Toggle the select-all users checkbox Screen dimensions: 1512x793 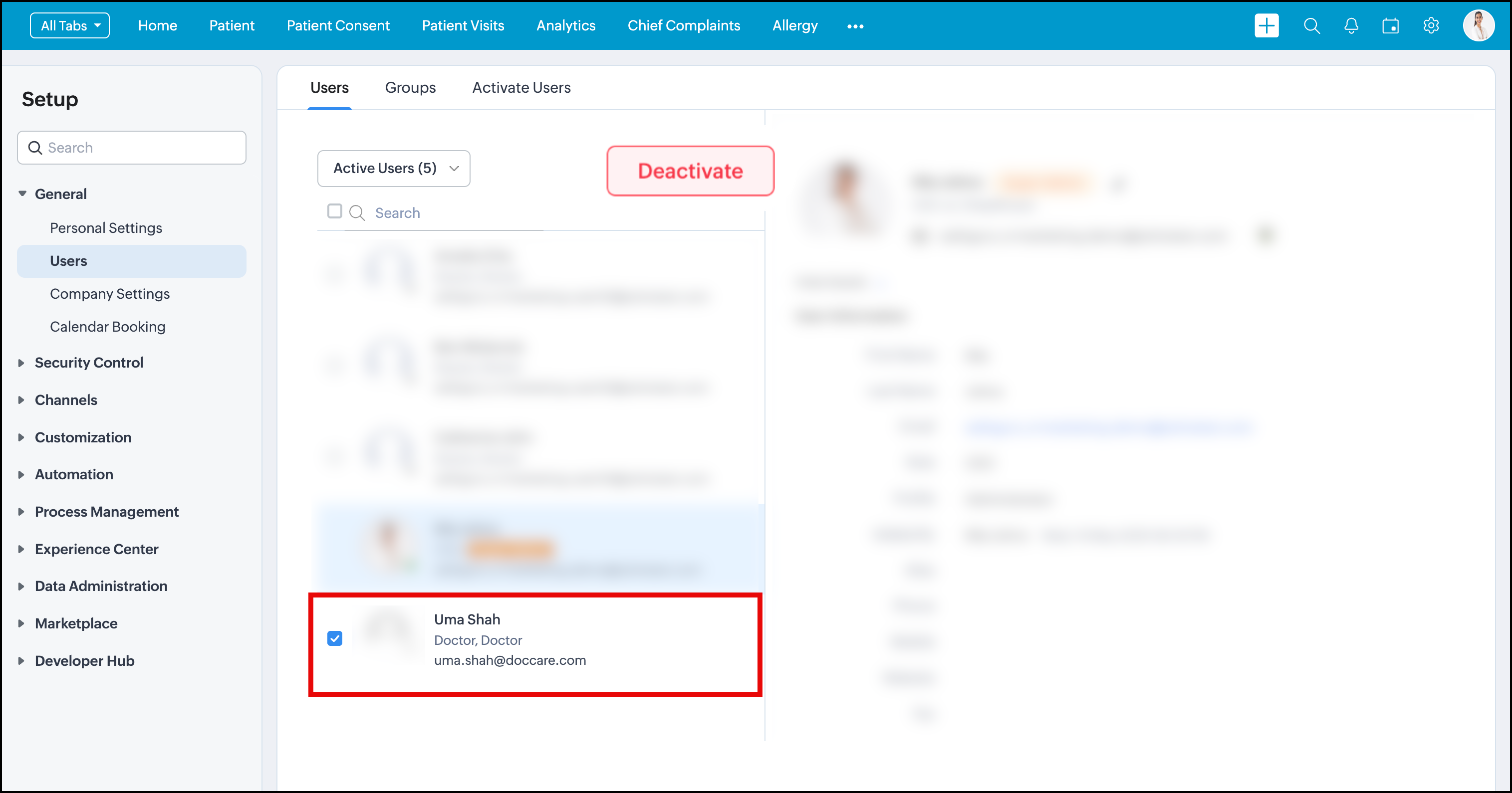coord(334,211)
